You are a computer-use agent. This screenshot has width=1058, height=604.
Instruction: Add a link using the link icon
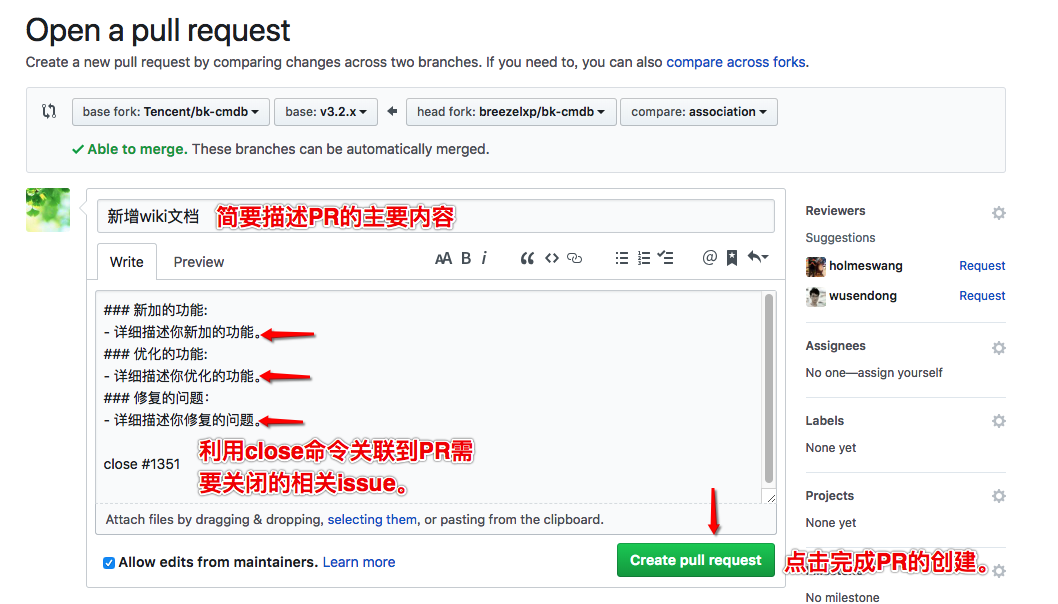(574, 258)
